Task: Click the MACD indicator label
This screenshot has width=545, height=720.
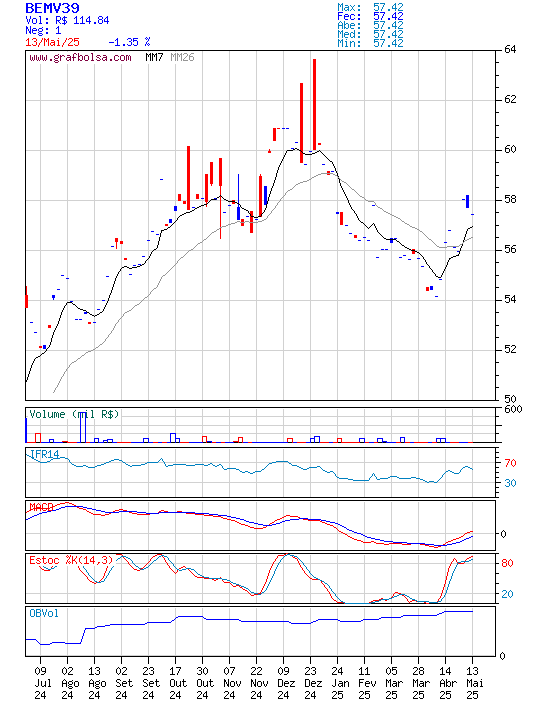Action: (x=41, y=507)
